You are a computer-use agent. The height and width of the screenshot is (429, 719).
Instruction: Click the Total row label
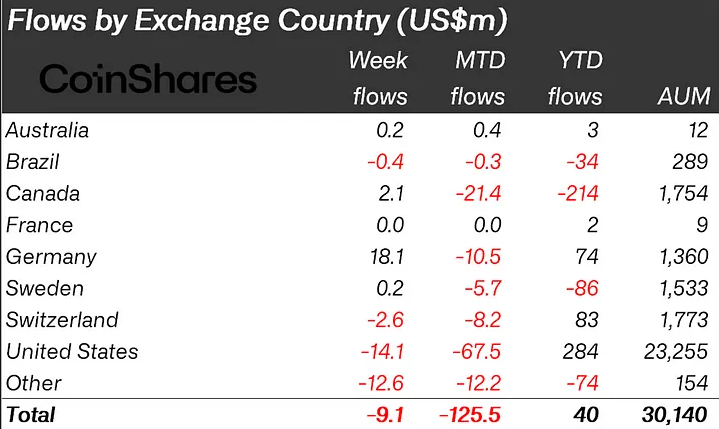31,415
